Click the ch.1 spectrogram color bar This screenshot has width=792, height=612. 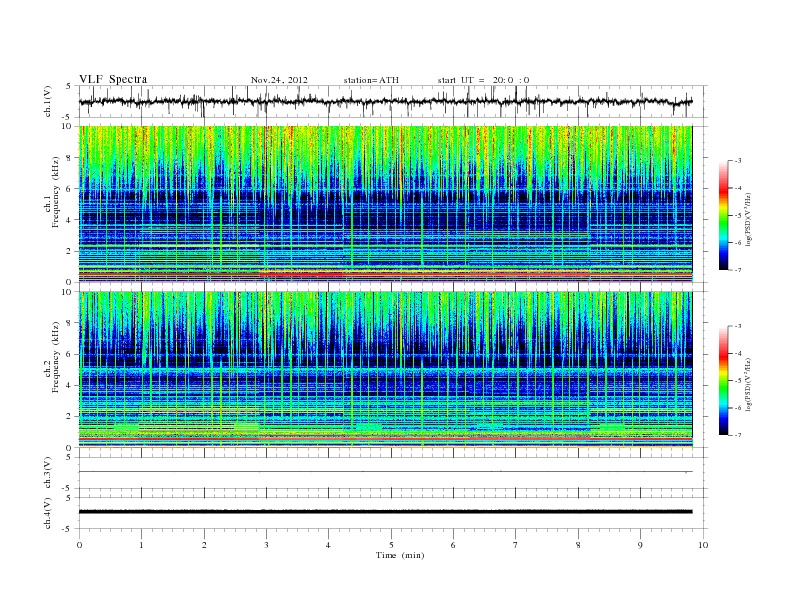[724, 215]
